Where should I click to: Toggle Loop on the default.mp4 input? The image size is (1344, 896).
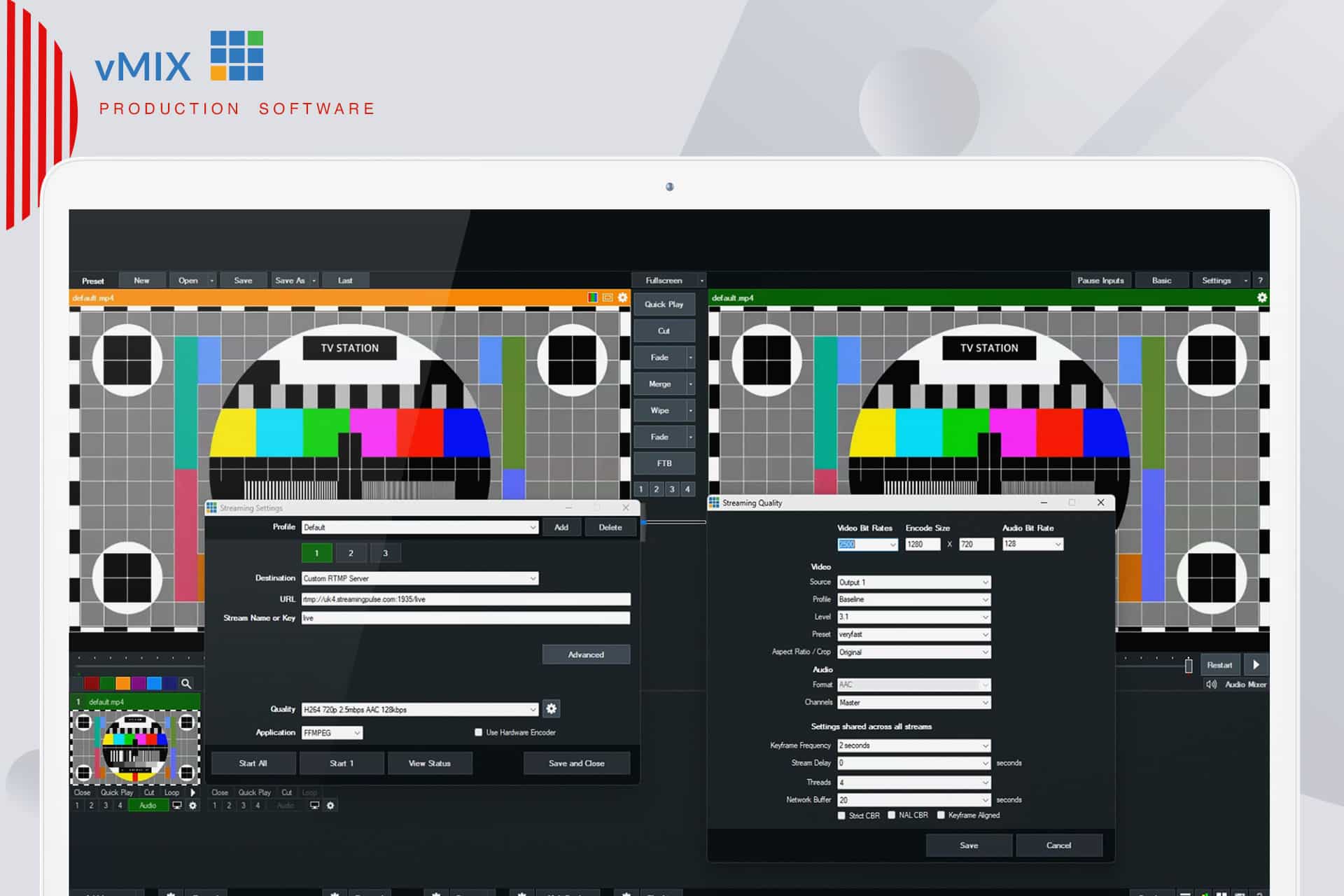tap(171, 792)
